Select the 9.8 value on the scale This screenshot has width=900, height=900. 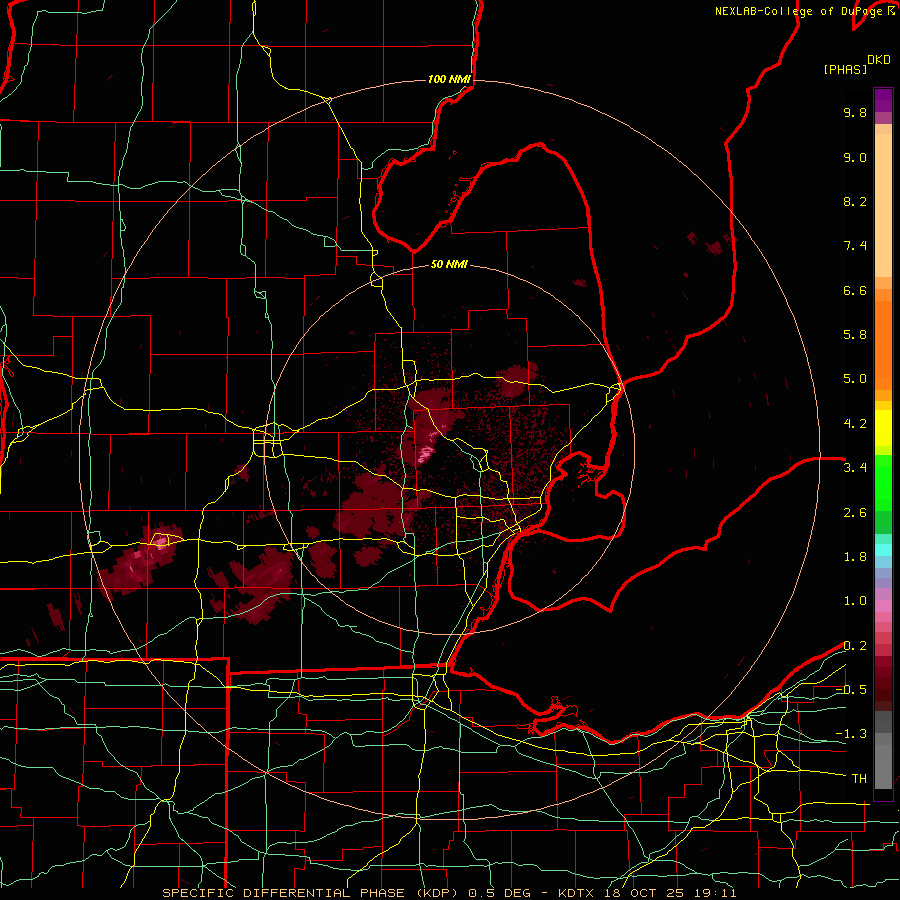click(x=855, y=112)
